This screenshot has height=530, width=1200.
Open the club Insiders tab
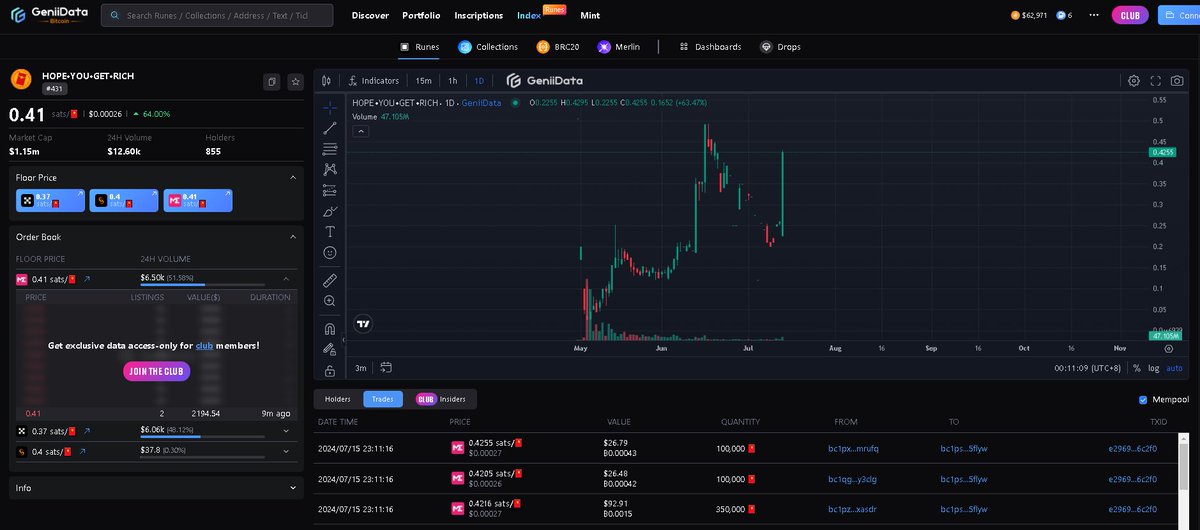(441, 399)
